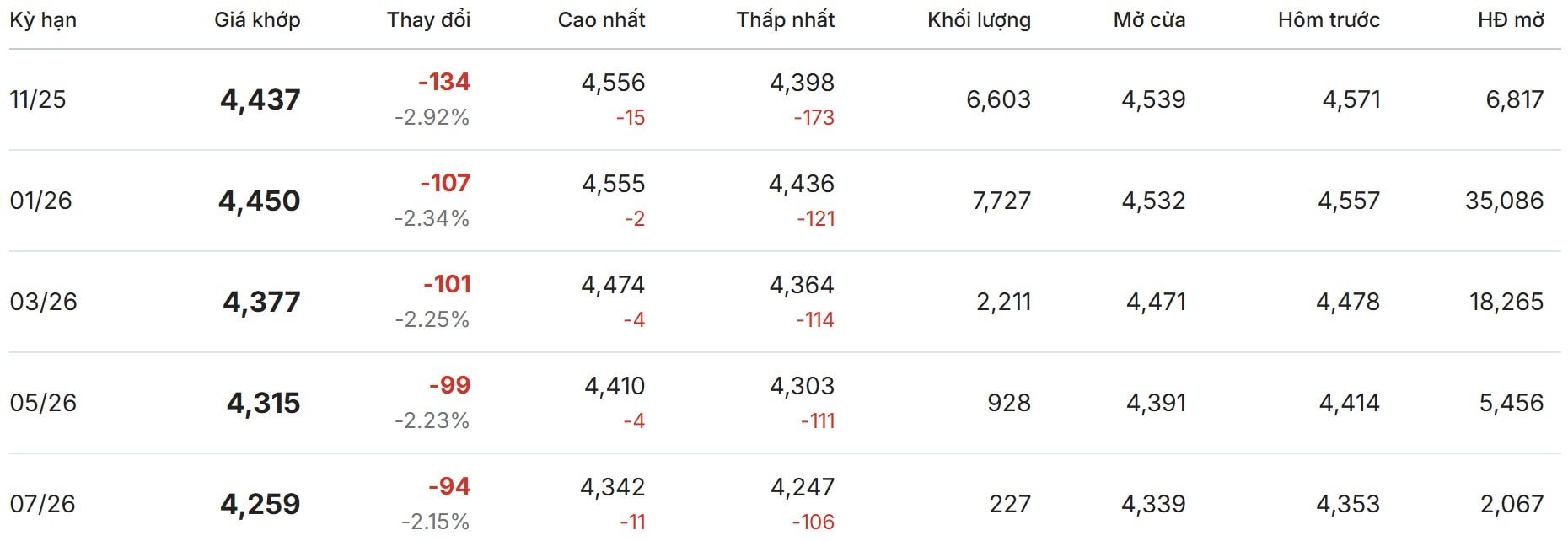Open the 11/25 contract term
Screen dimensions: 1568x541
(38, 99)
